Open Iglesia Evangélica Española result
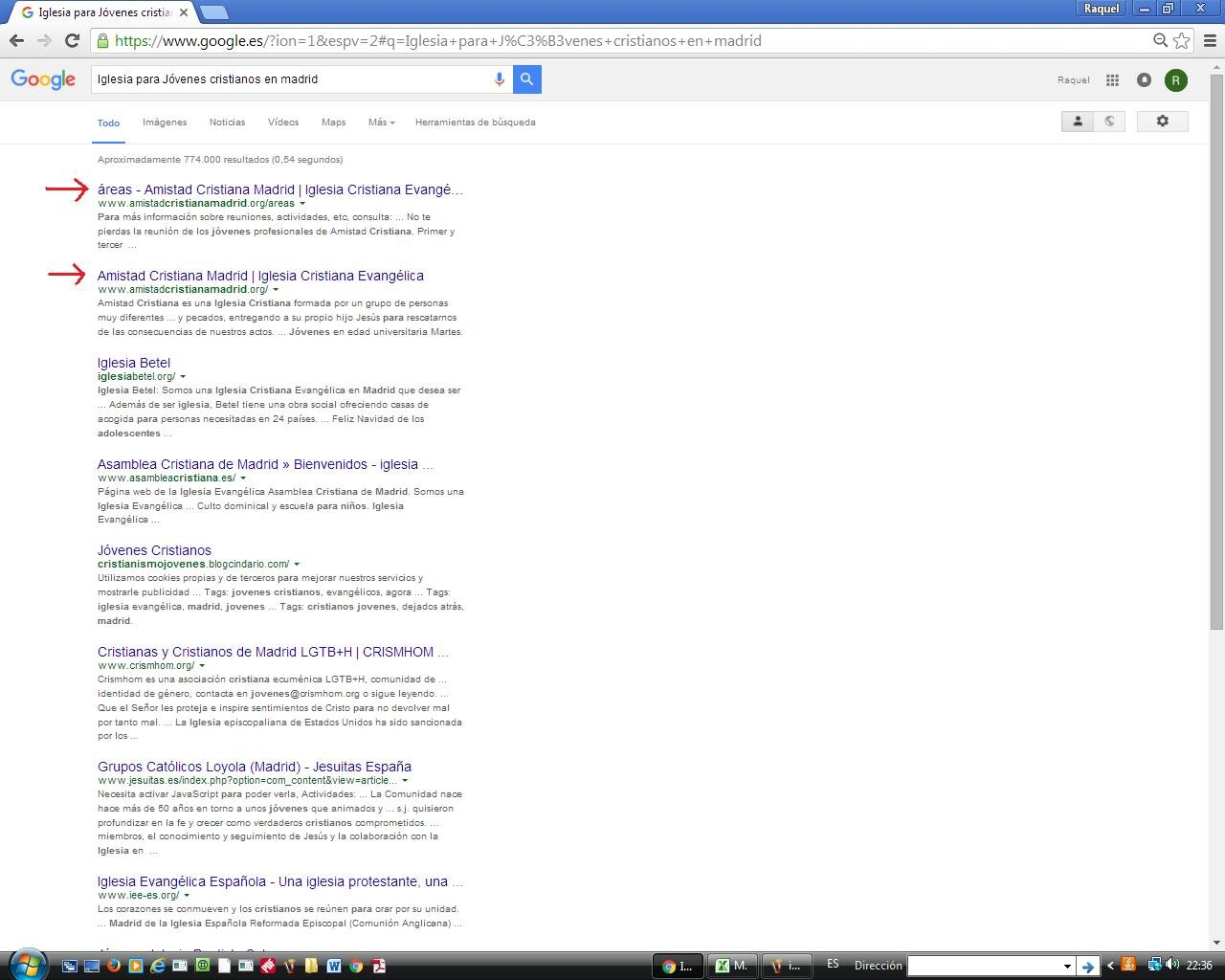1225x980 pixels. [x=279, y=881]
